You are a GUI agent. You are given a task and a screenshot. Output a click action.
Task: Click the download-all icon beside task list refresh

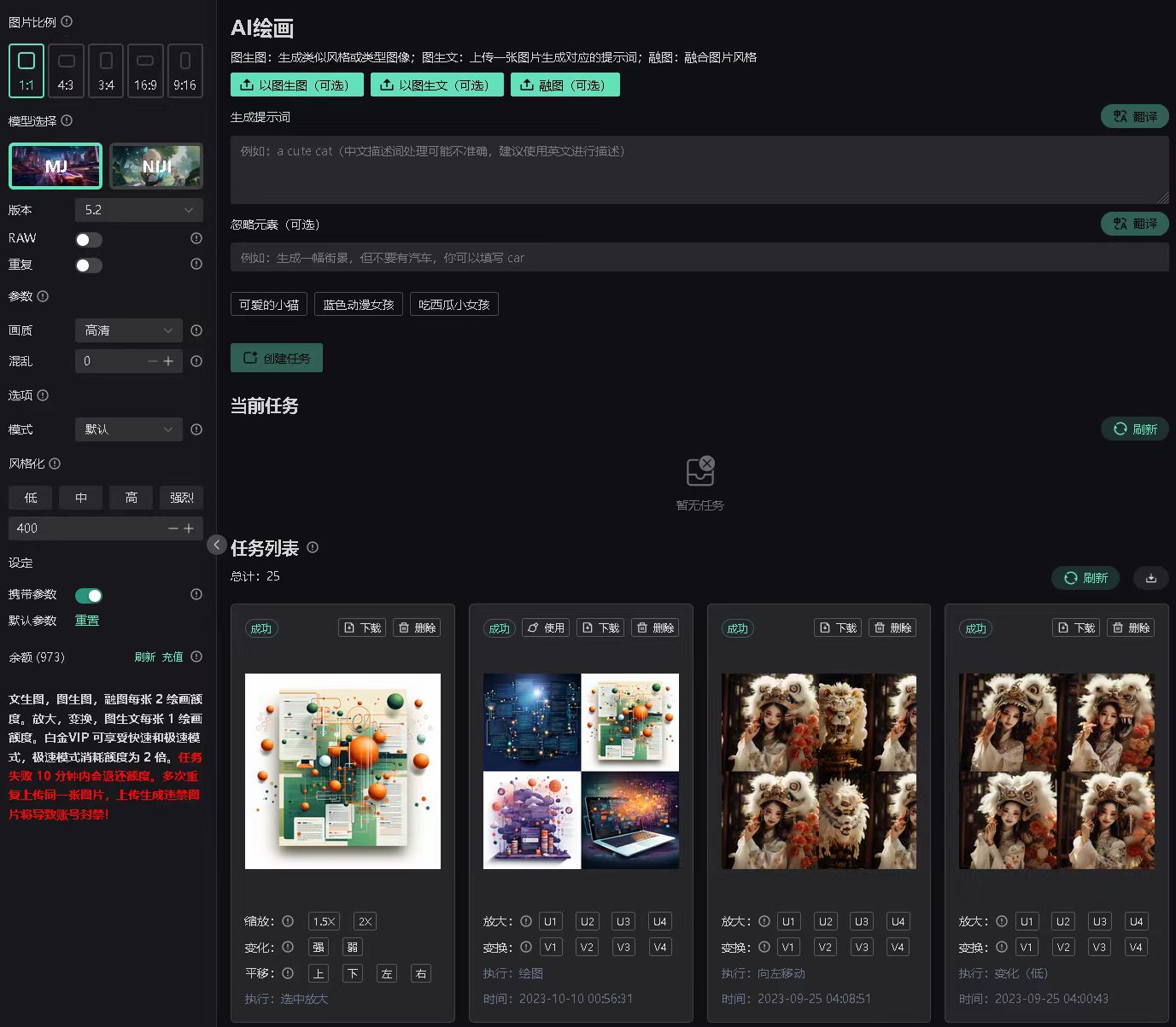click(x=1150, y=578)
